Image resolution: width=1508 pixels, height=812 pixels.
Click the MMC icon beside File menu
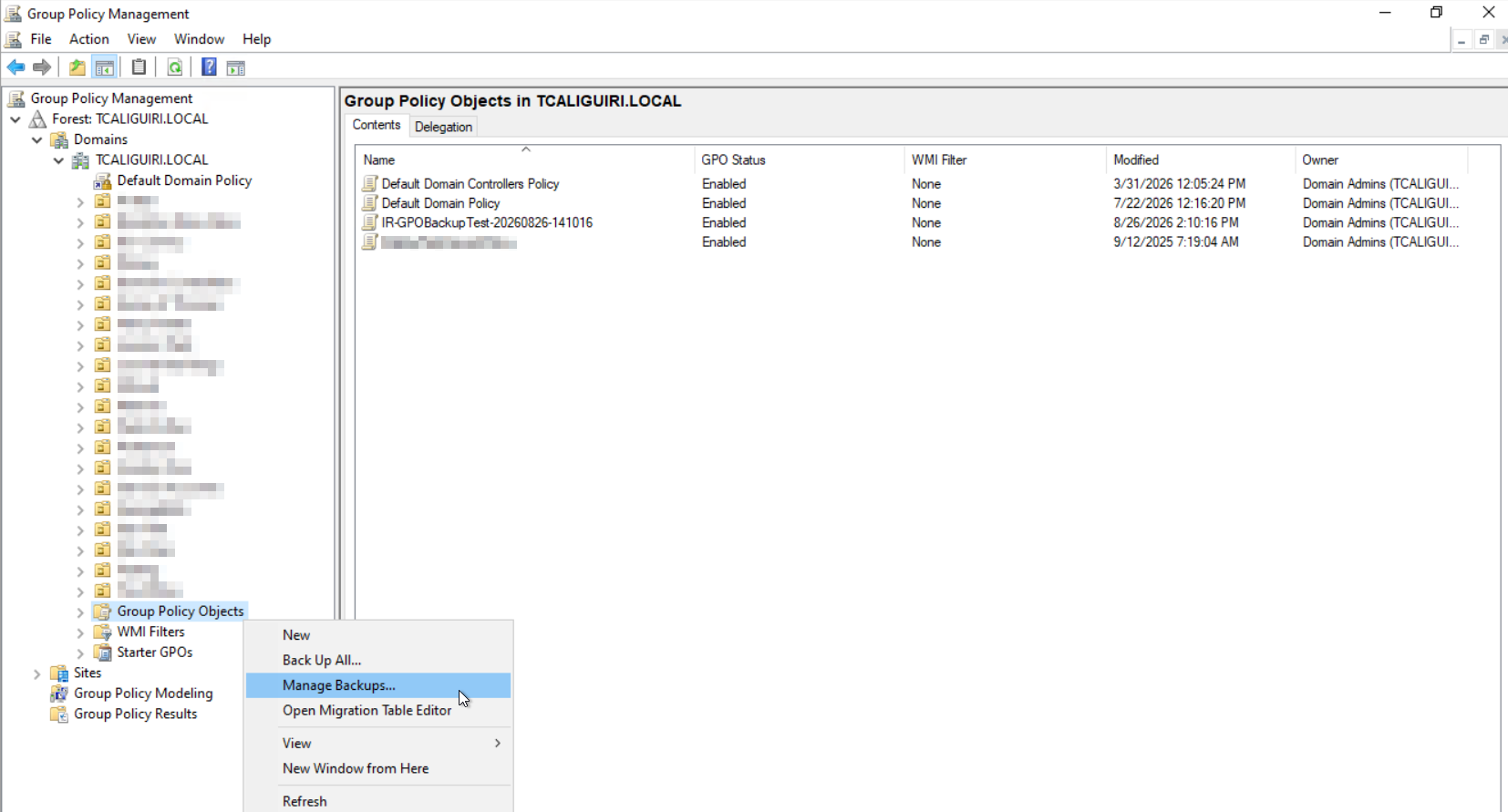pyautogui.click(x=14, y=39)
